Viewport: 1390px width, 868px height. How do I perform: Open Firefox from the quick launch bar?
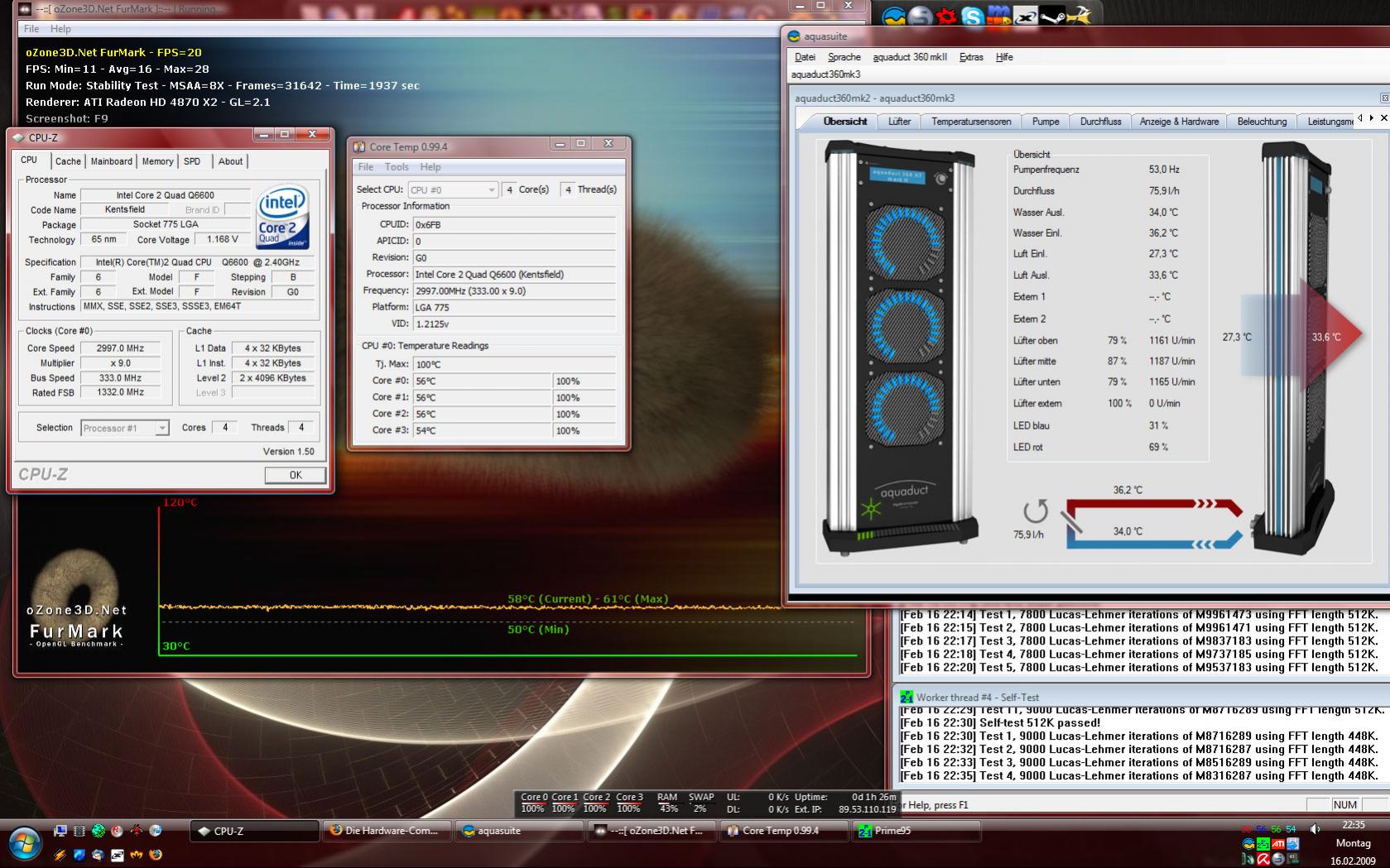[x=156, y=854]
